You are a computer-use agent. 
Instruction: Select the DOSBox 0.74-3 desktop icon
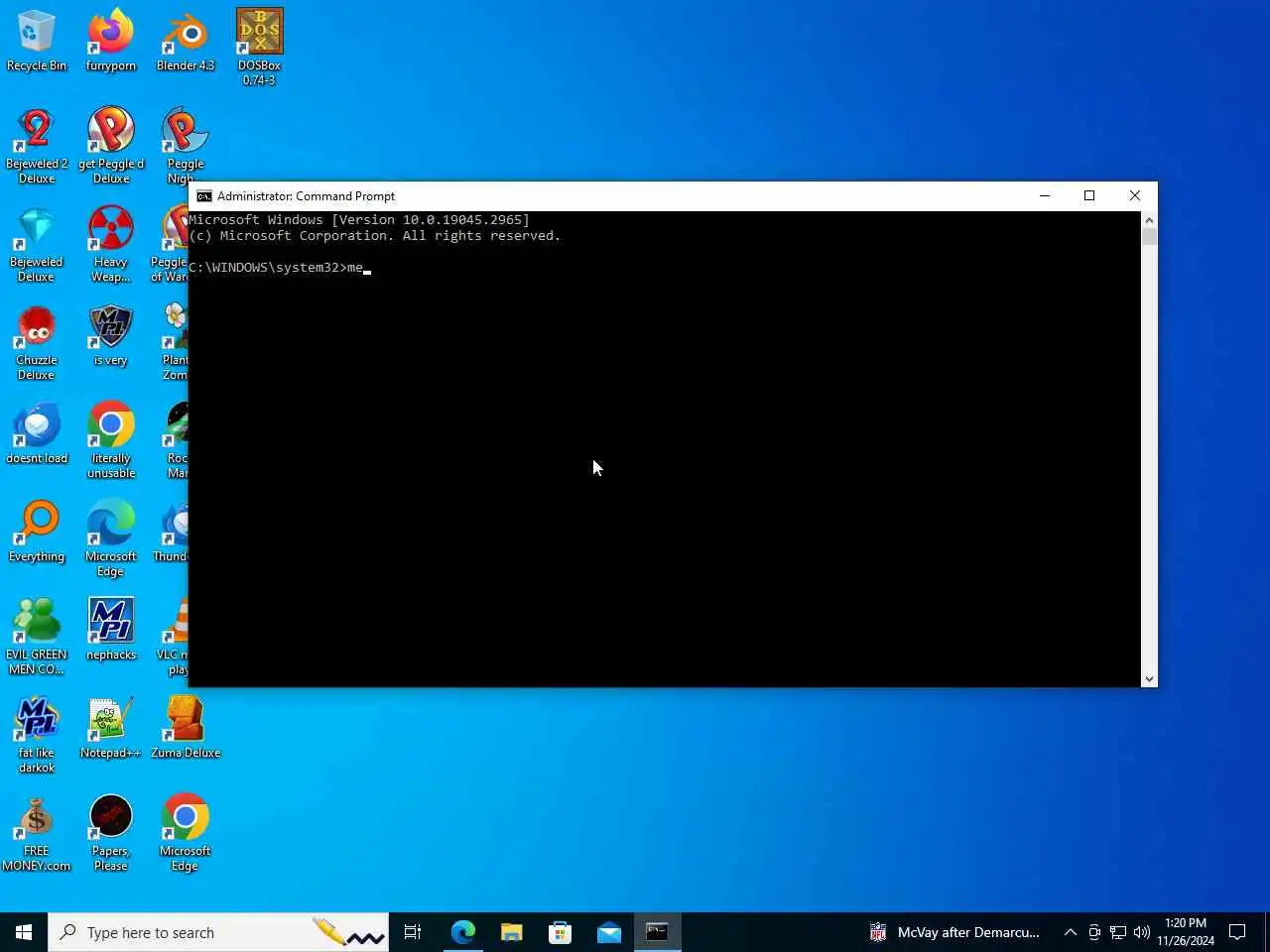(x=259, y=48)
